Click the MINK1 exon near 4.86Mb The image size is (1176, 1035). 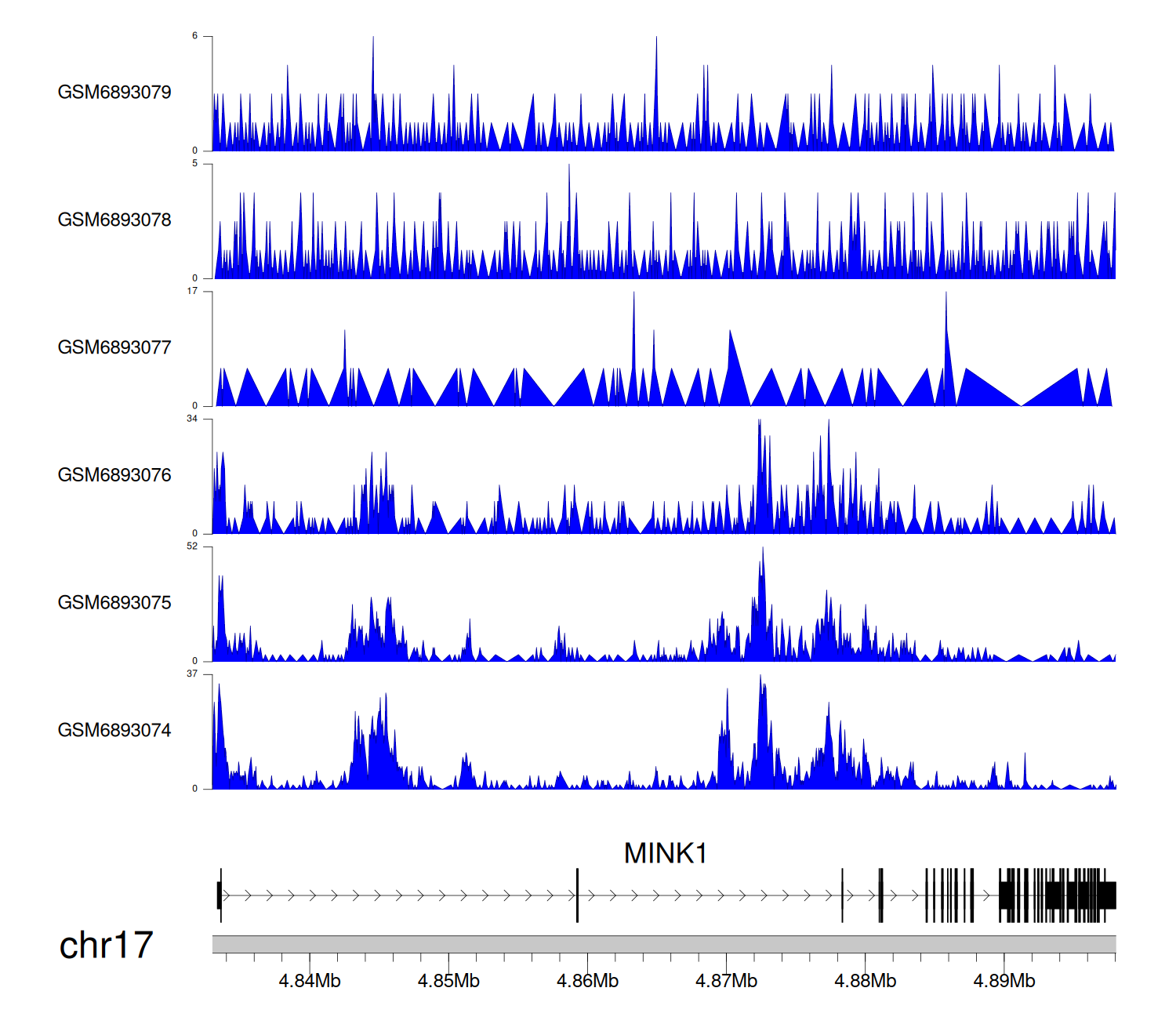tap(578, 895)
